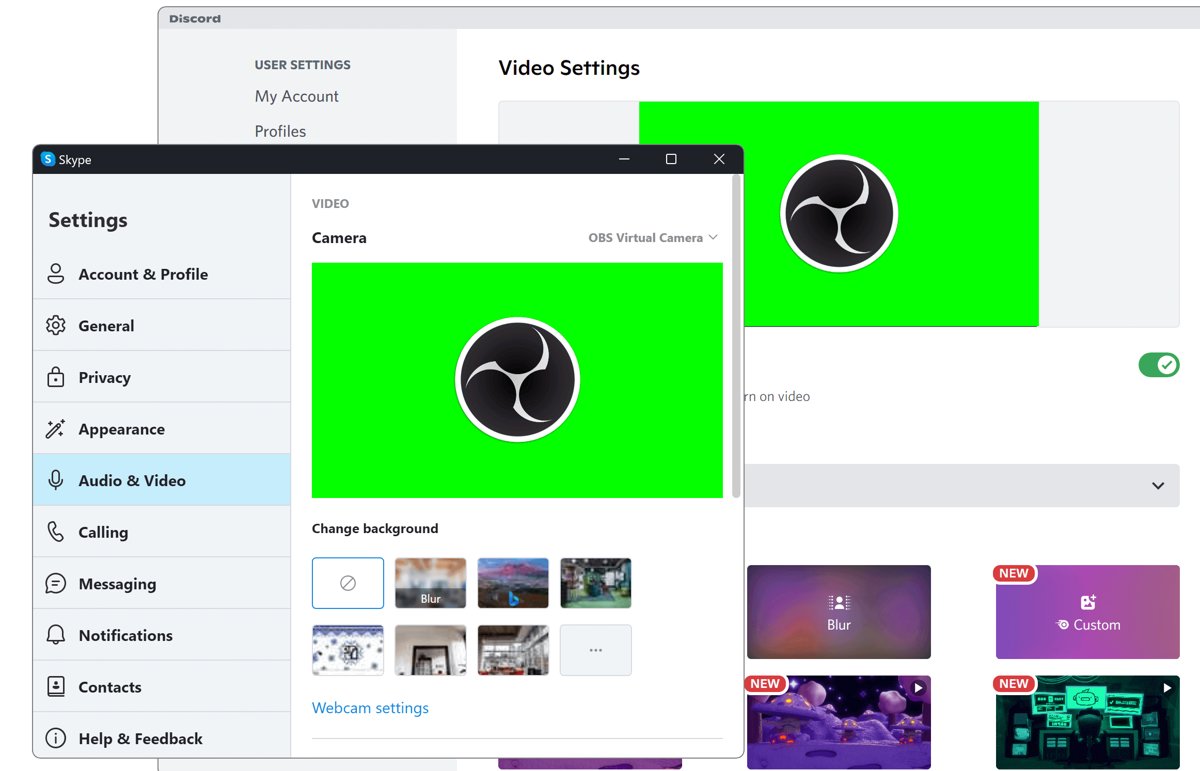Click the Skype camera preview area
Image resolution: width=1200 pixels, height=771 pixels.
[517, 380]
